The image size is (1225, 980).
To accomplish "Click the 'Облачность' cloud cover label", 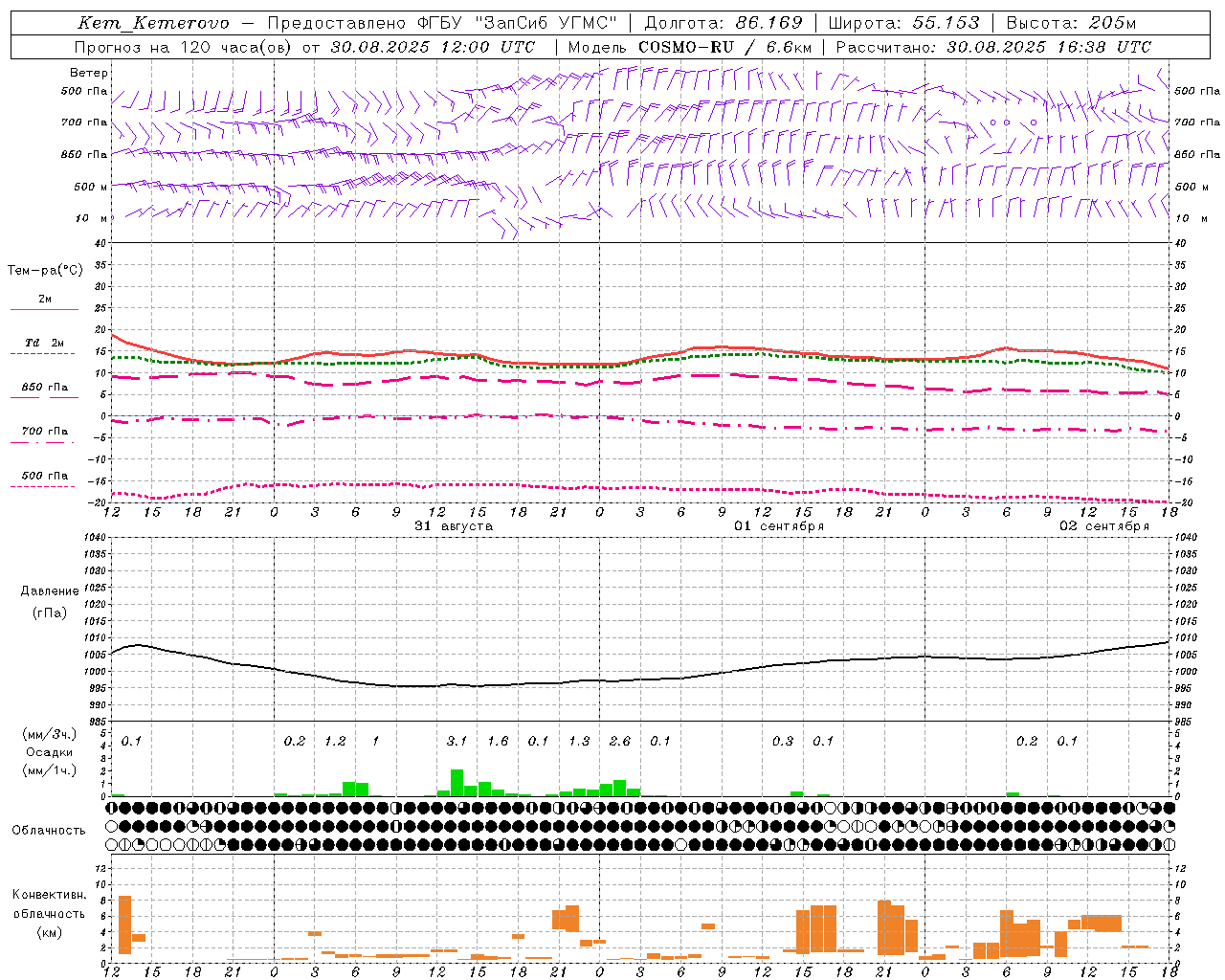I will 49,830.
